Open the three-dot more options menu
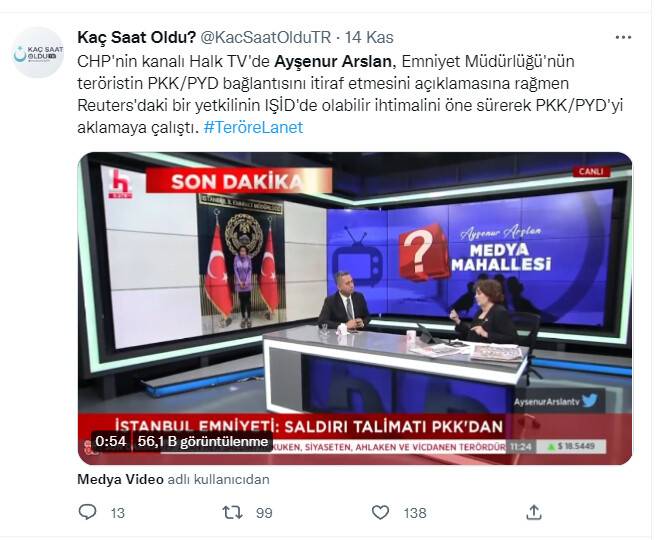The width and height of the screenshot is (669, 540). (623, 38)
